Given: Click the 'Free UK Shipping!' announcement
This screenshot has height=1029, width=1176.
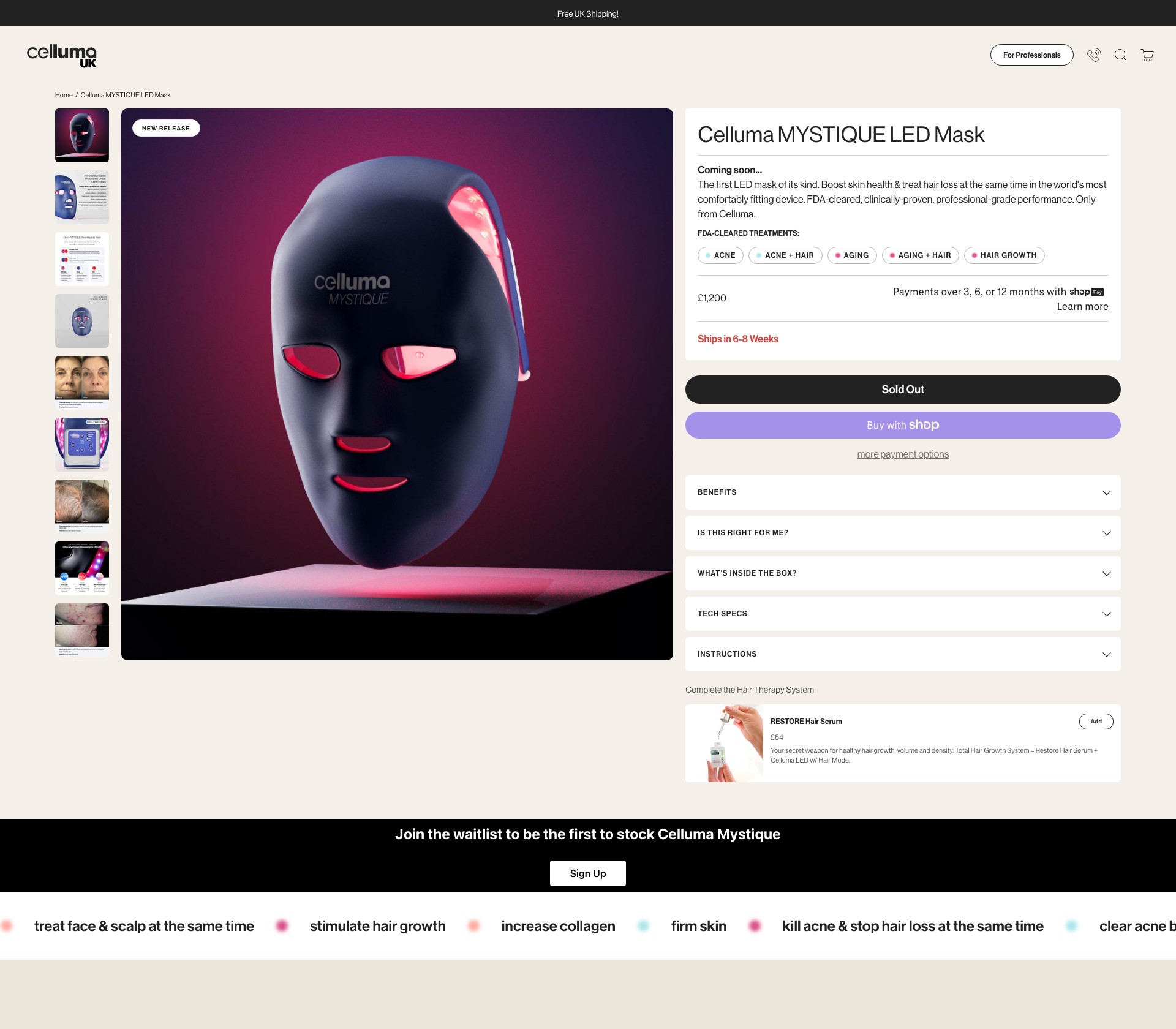Looking at the screenshot, I should click(x=588, y=13).
